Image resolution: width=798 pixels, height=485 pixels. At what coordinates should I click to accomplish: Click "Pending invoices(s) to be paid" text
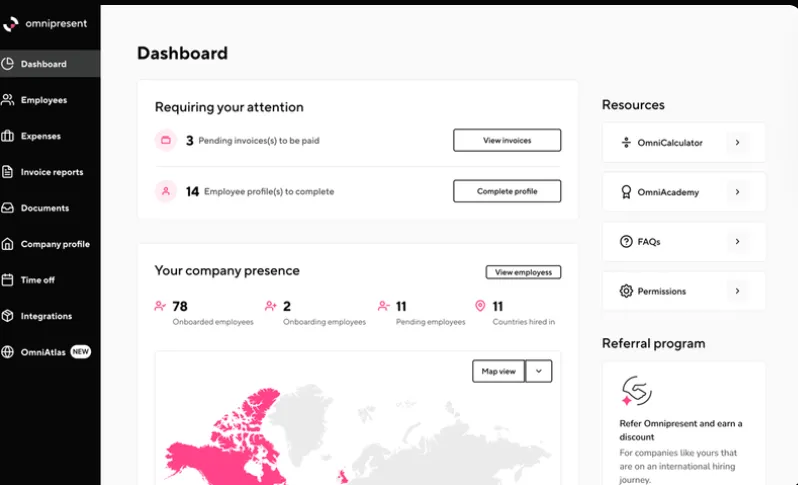[259, 140]
